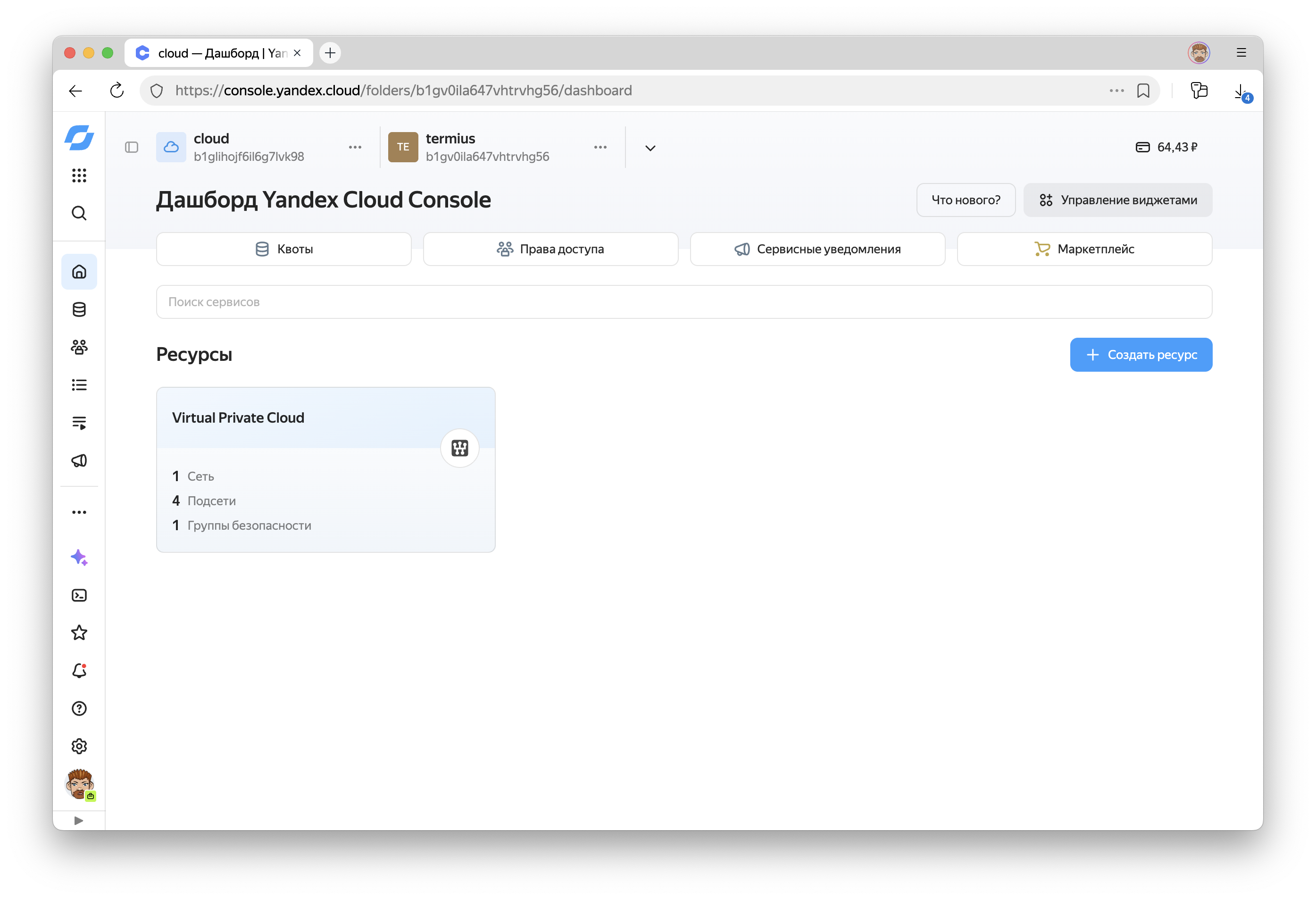The height and width of the screenshot is (900, 1316).
Task: Open settings gear icon in sidebar
Action: [79, 747]
